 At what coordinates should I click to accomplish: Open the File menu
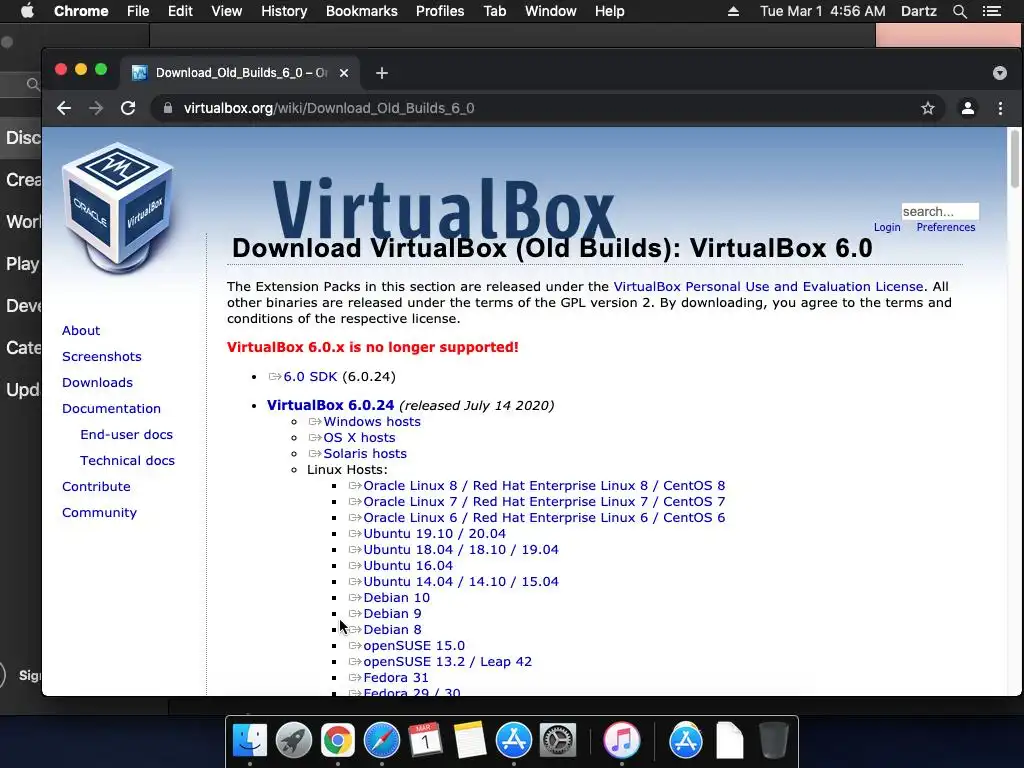pyautogui.click(x=138, y=11)
